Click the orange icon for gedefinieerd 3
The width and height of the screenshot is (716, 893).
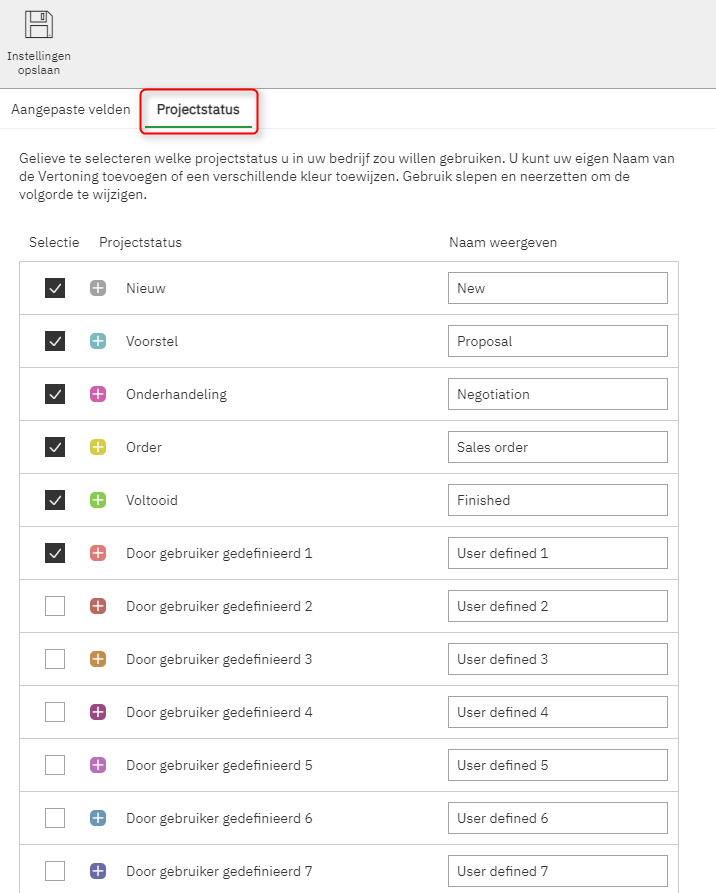pyautogui.click(x=98, y=659)
